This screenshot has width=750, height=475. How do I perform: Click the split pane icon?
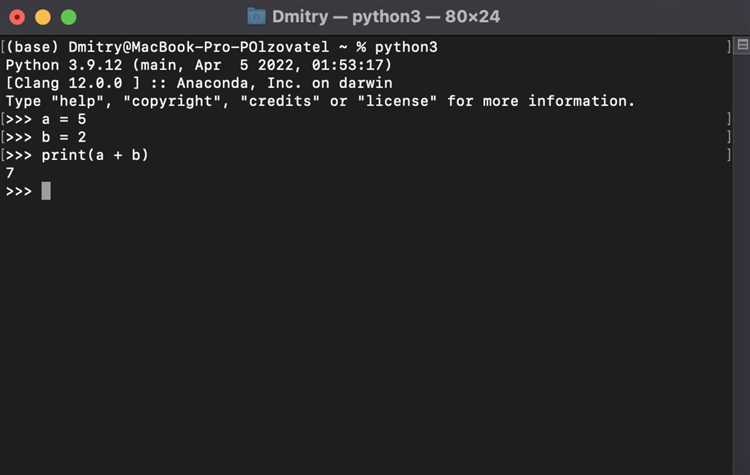(742, 46)
